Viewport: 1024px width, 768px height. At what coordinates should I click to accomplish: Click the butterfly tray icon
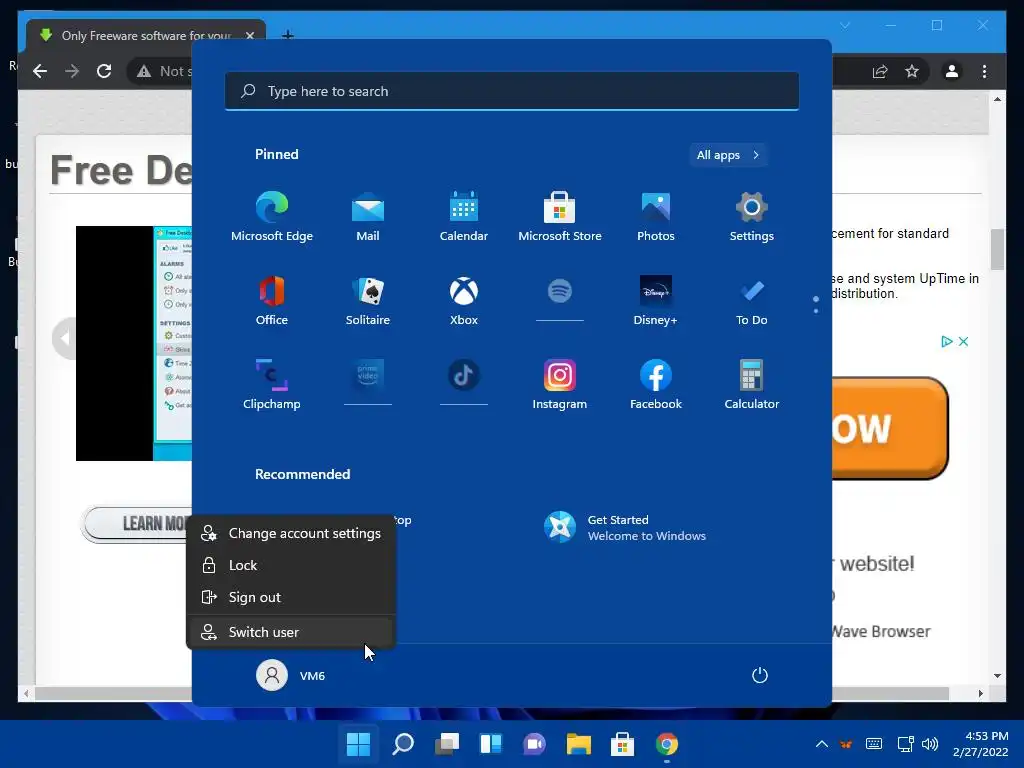846,744
